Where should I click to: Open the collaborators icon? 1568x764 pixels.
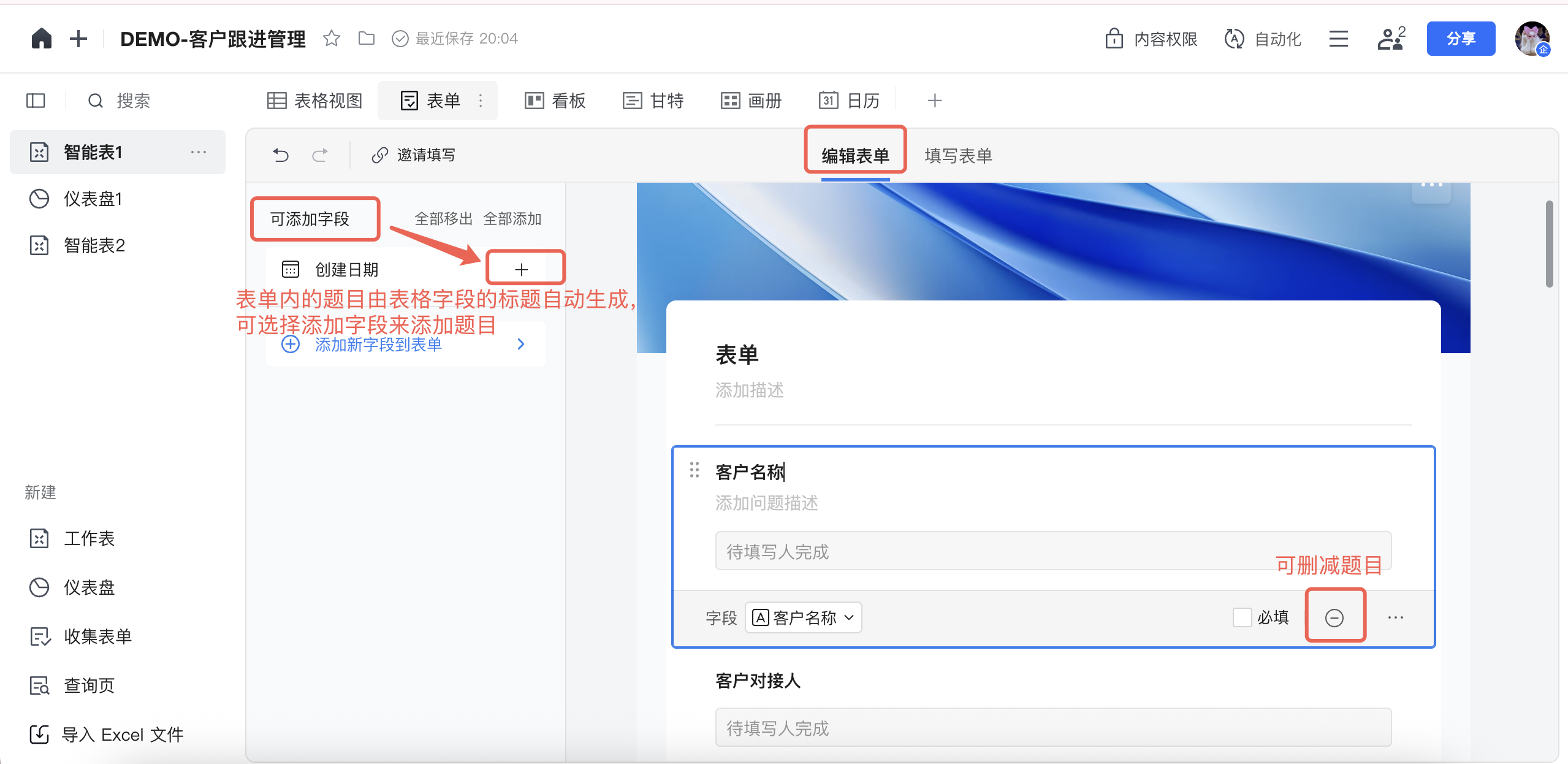(1391, 39)
